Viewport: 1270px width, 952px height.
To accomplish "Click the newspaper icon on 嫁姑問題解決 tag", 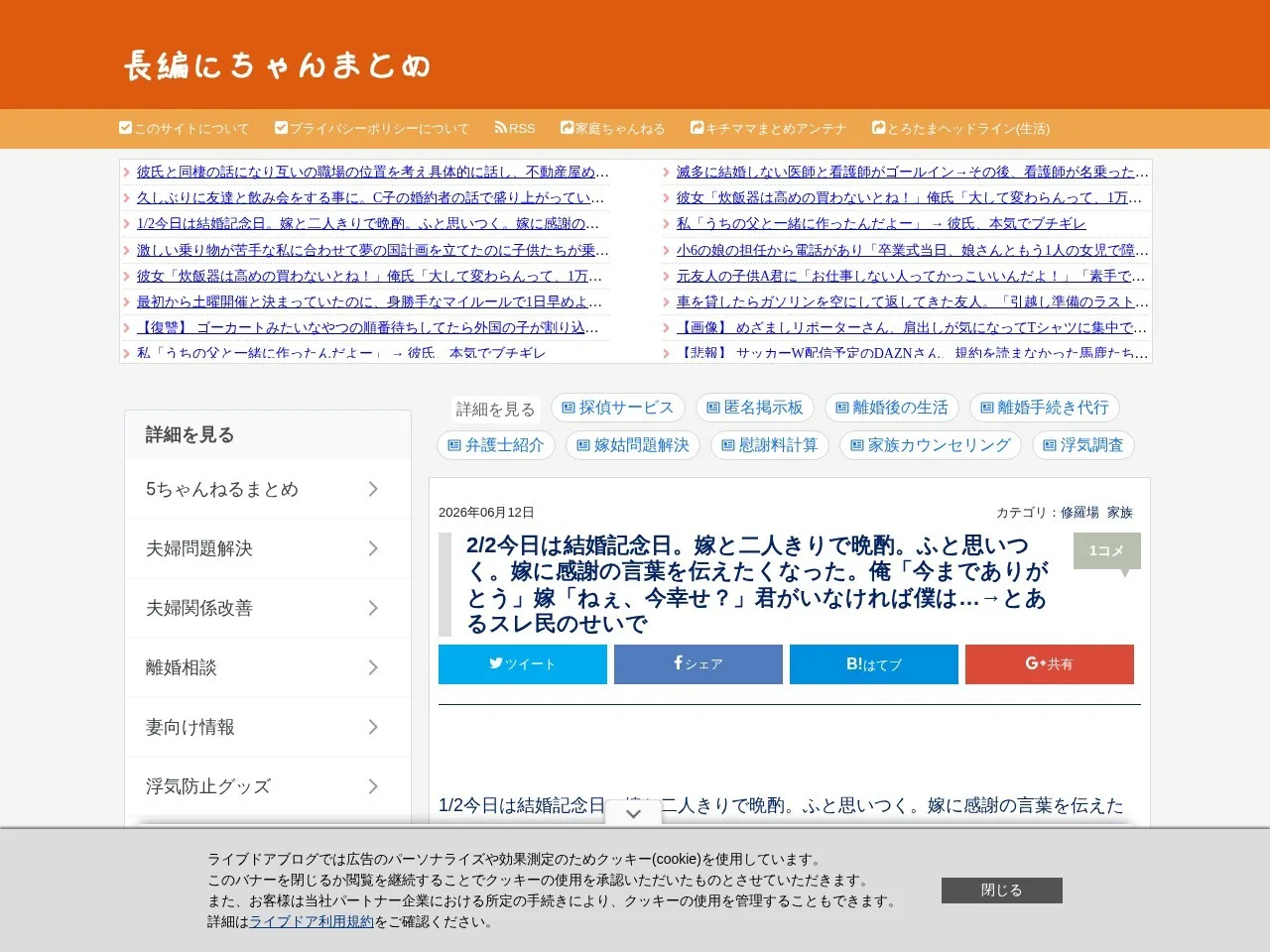I will click(x=583, y=445).
